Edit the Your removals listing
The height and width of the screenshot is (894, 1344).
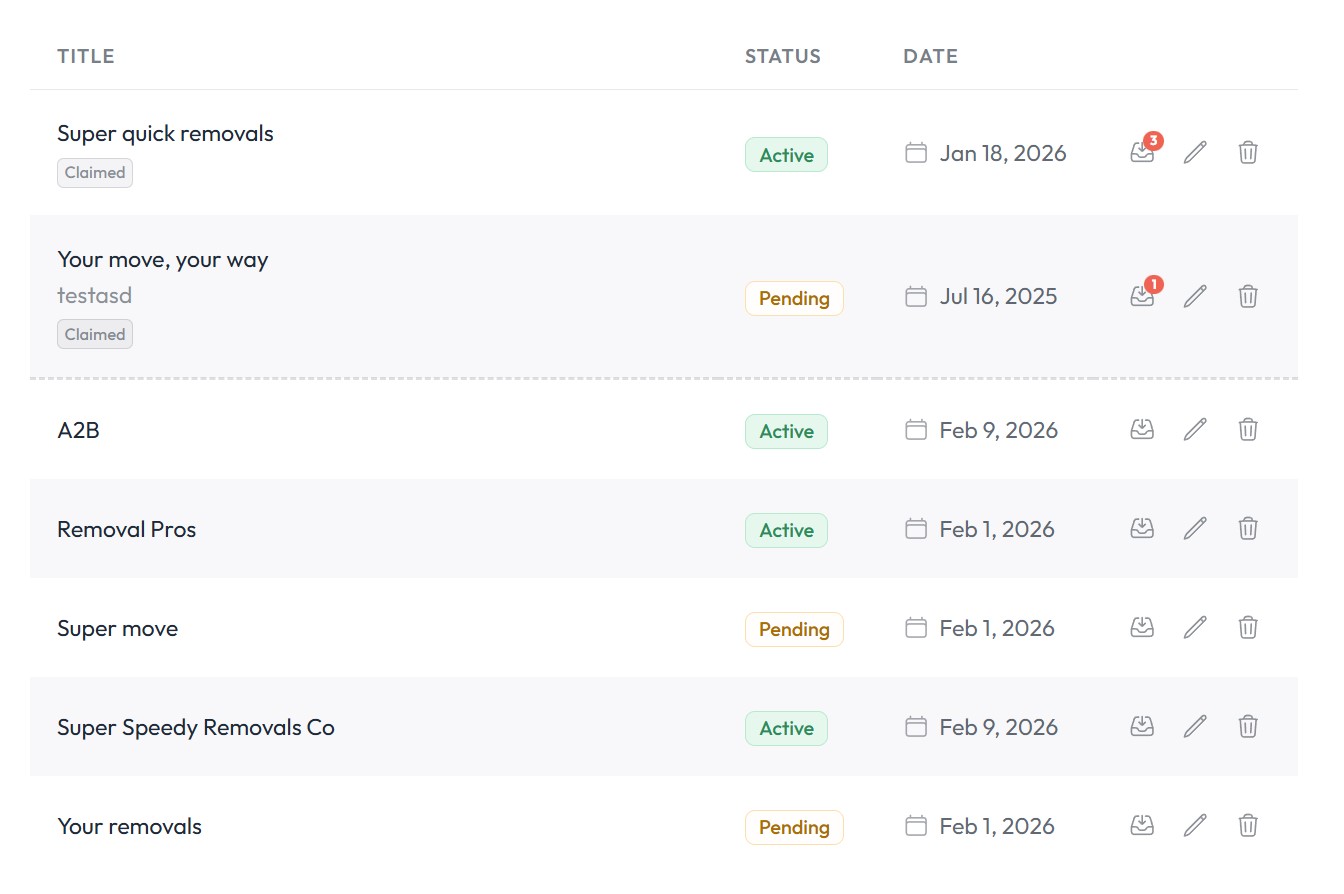[x=1194, y=826]
